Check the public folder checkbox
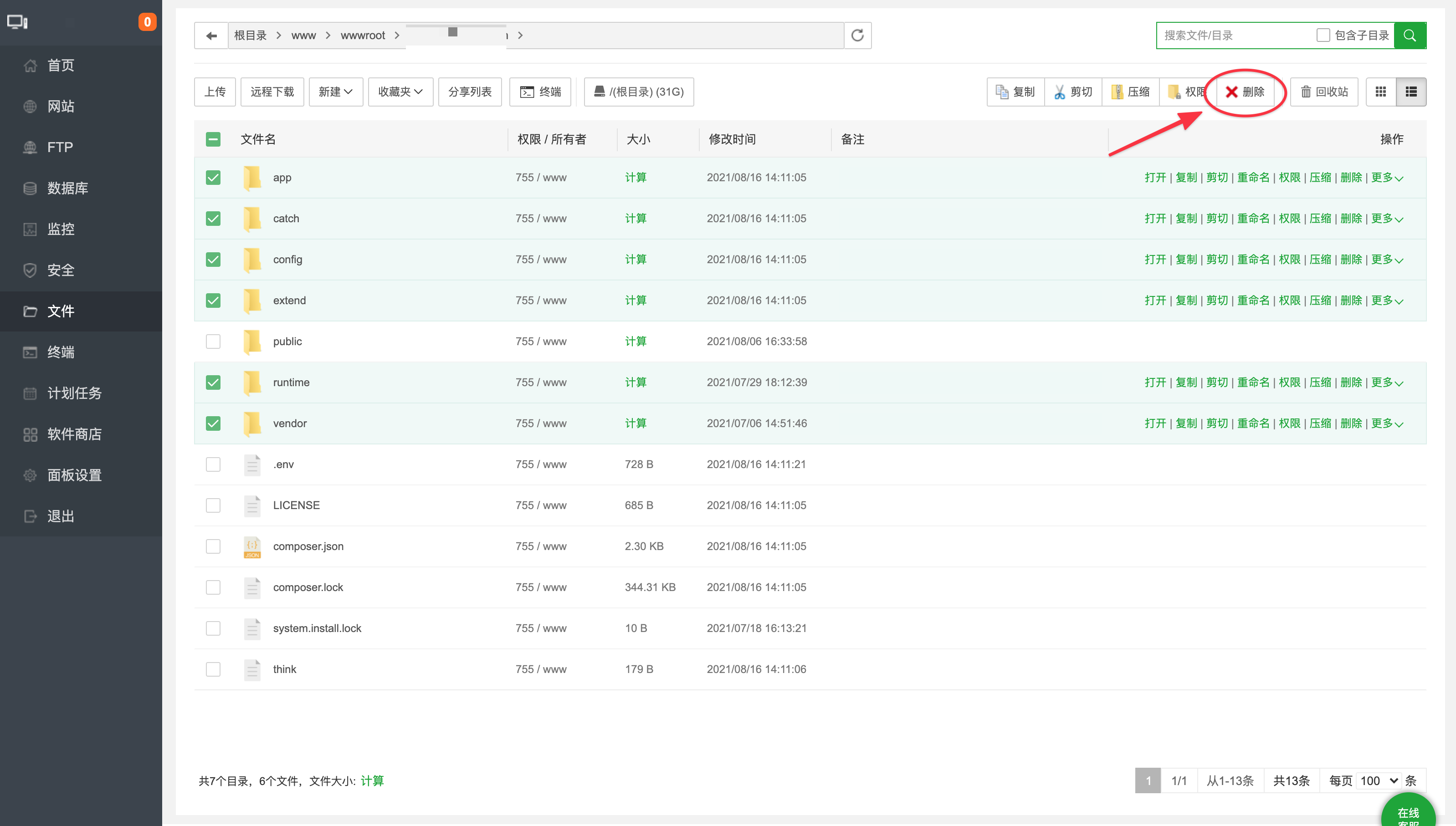The width and height of the screenshot is (1456, 826). [213, 342]
